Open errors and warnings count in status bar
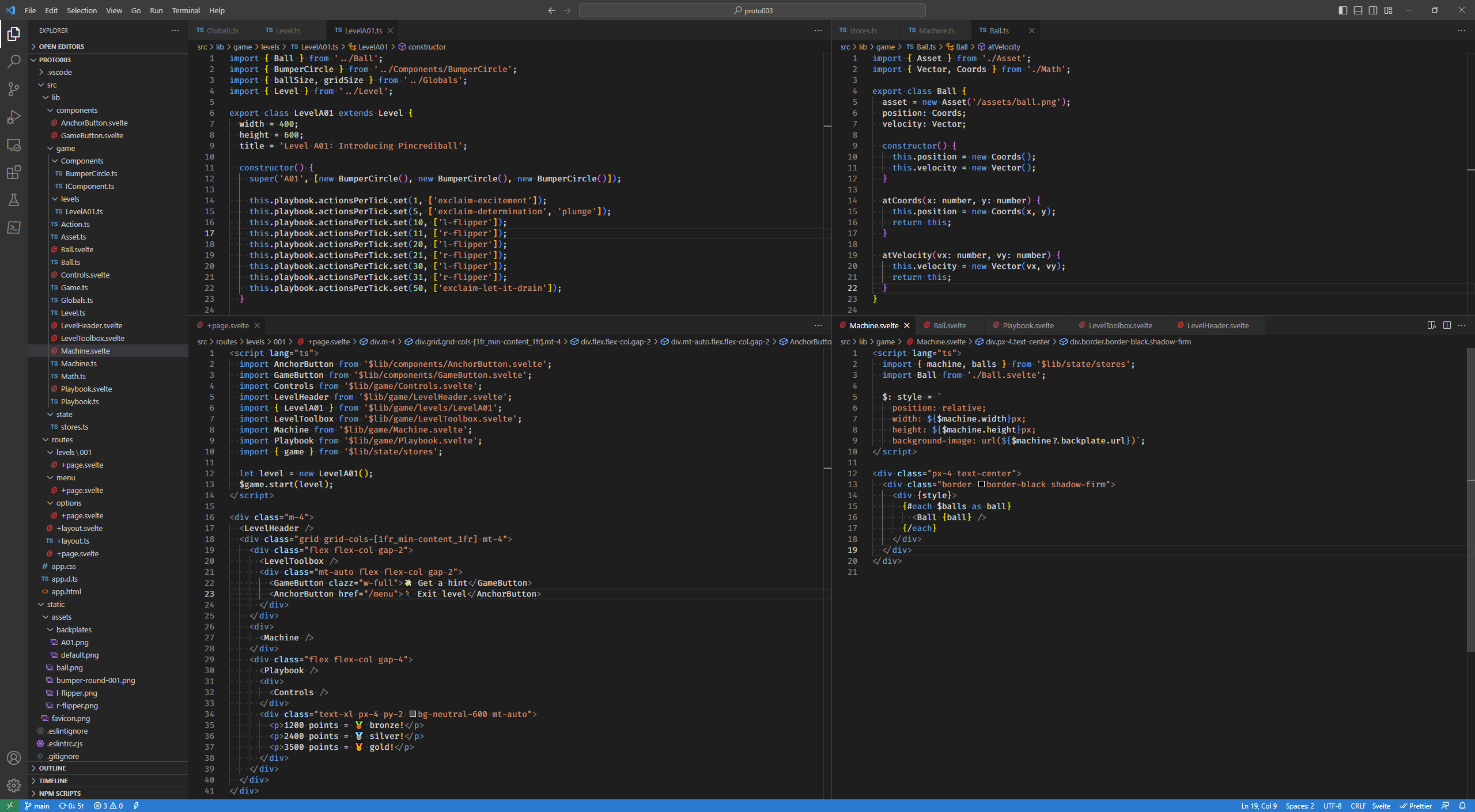The image size is (1475, 812). click(x=108, y=806)
